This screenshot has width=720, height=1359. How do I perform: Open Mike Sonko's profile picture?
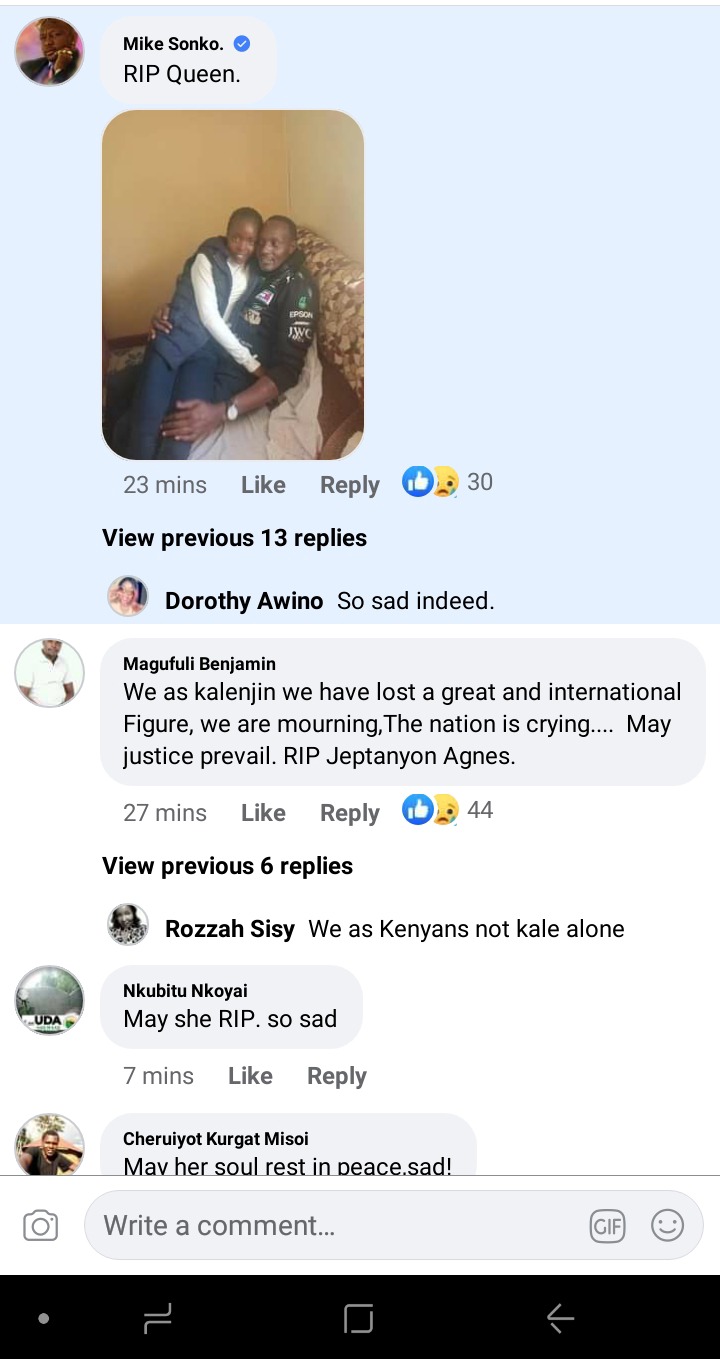49,51
